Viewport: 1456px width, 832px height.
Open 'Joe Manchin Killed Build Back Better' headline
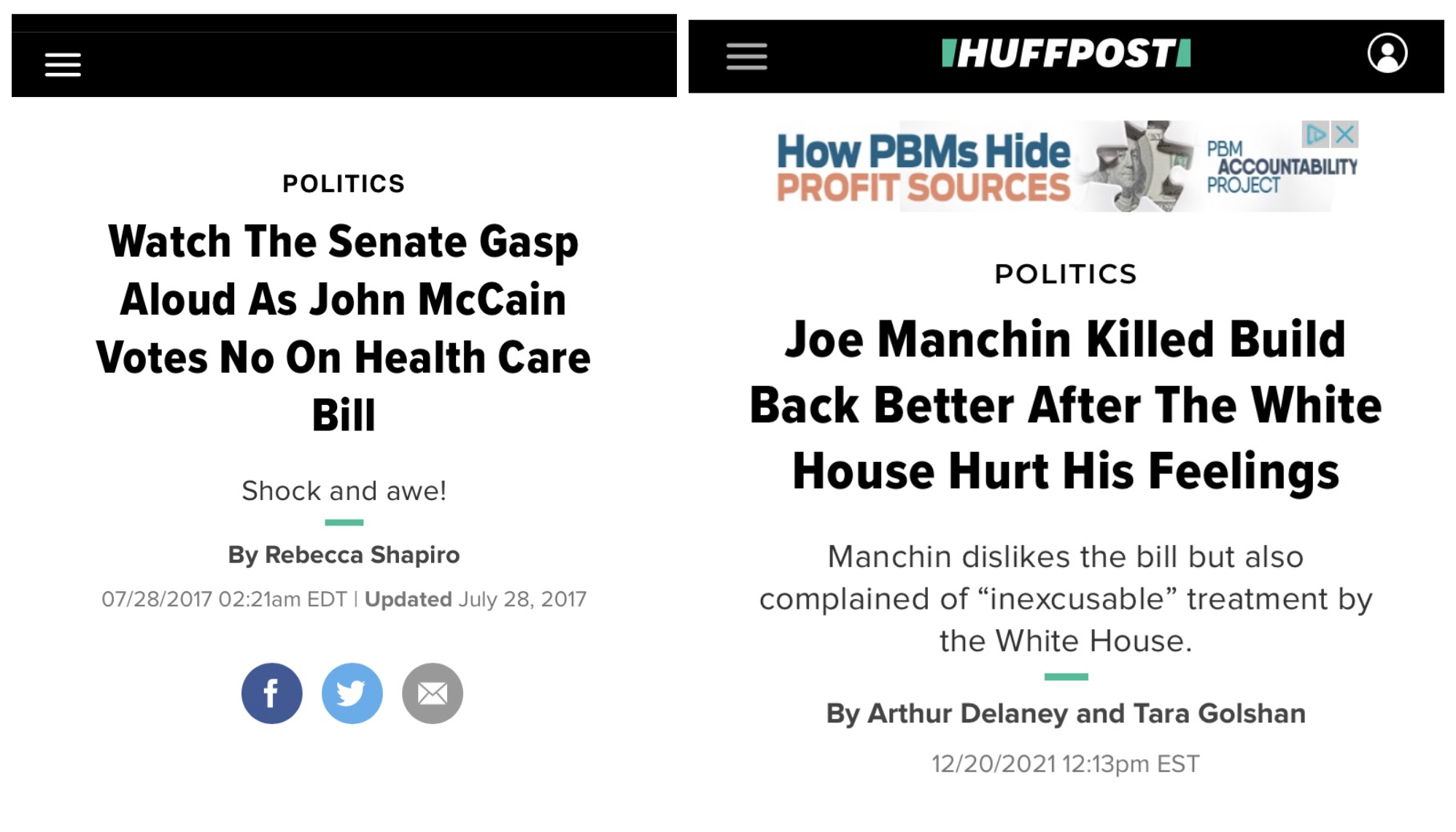coord(1066,405)
